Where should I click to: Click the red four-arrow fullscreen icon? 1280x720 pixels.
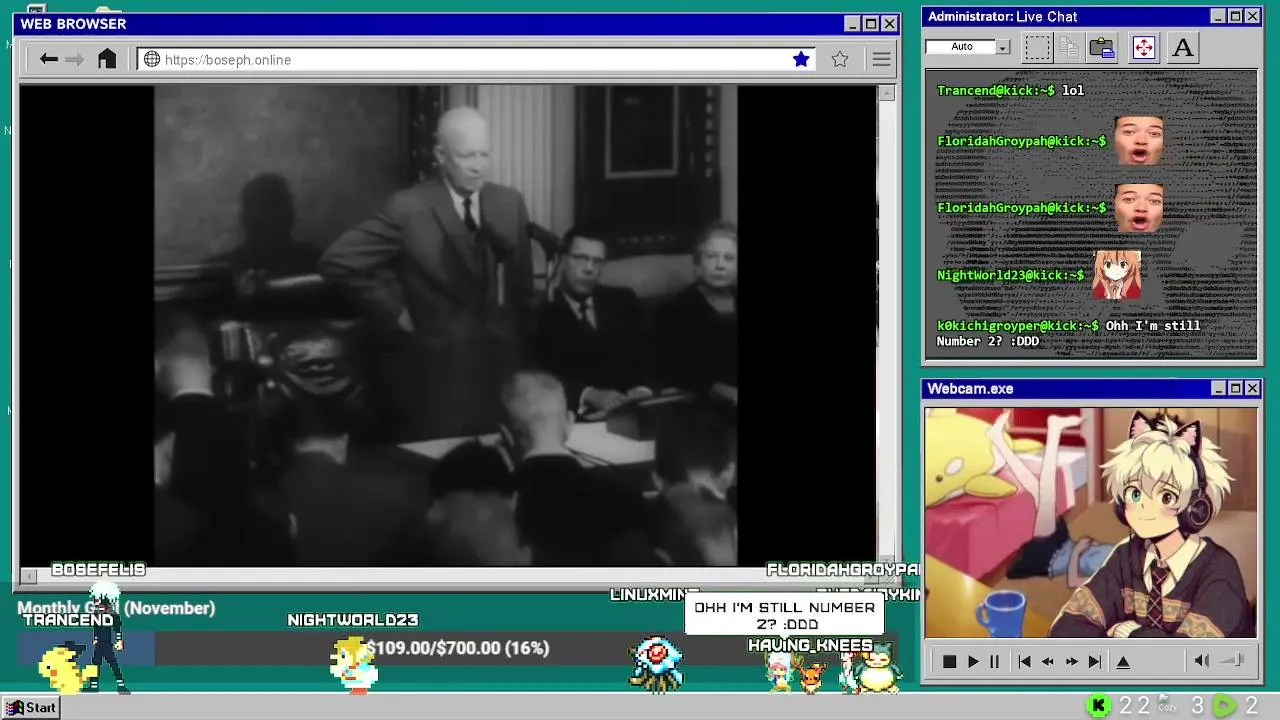1144,47
